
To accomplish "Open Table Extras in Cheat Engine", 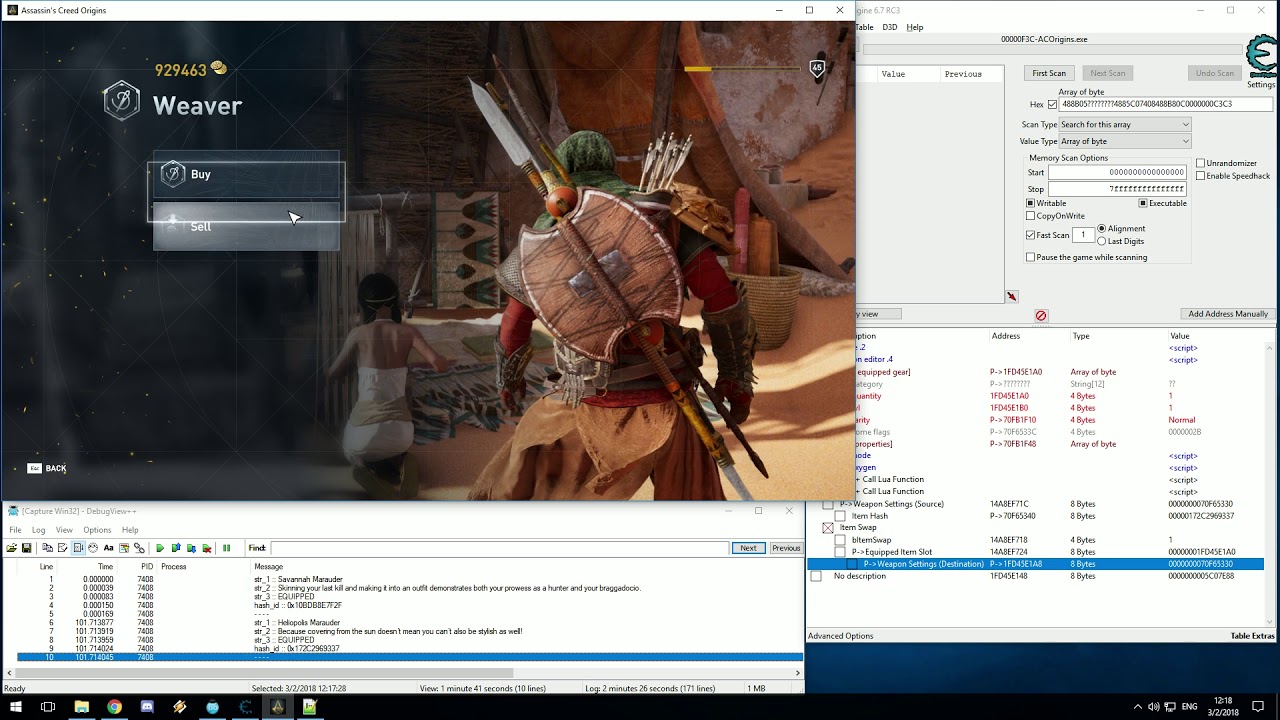I will click(1252, 636).
